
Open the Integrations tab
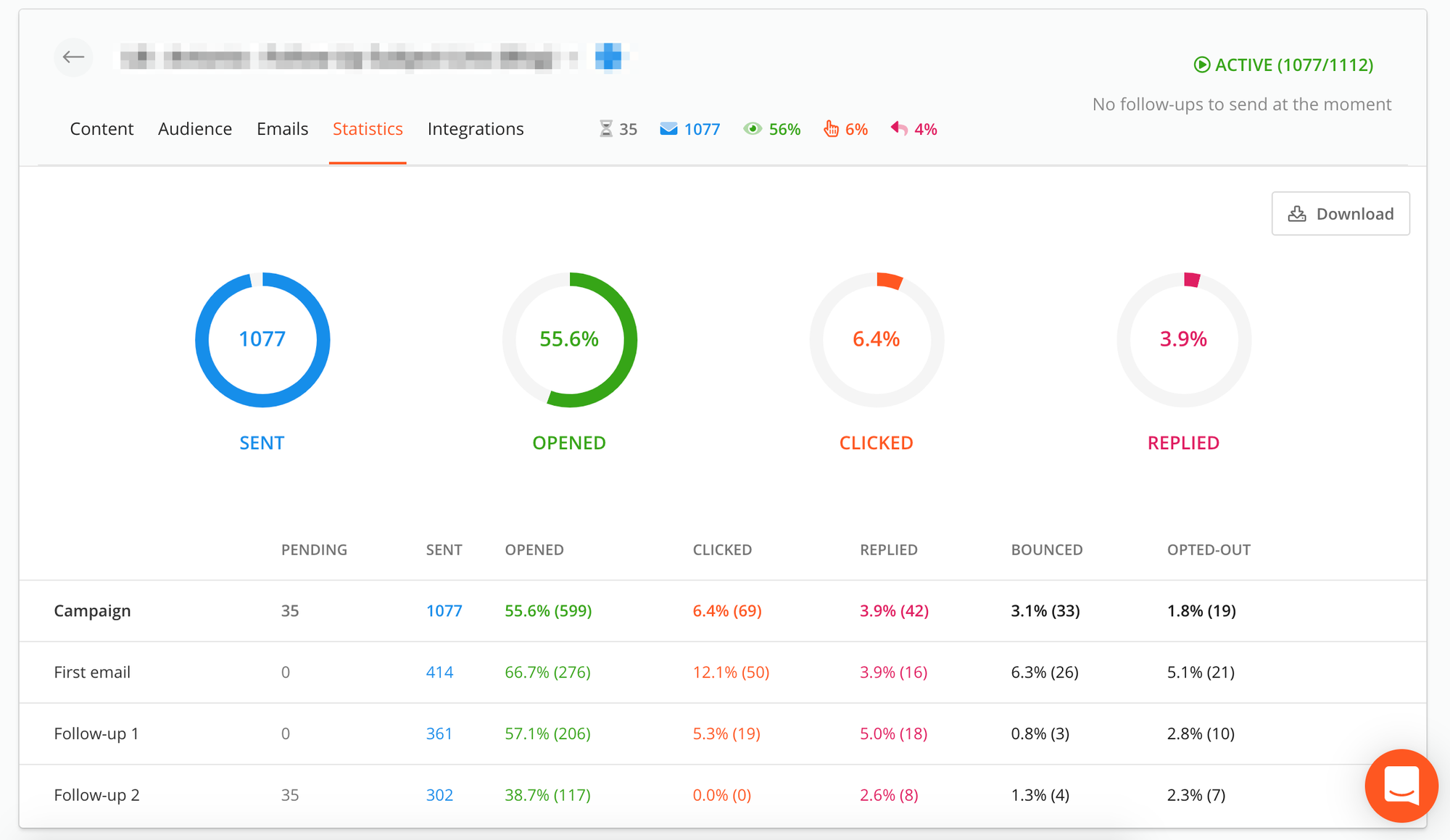476,128
